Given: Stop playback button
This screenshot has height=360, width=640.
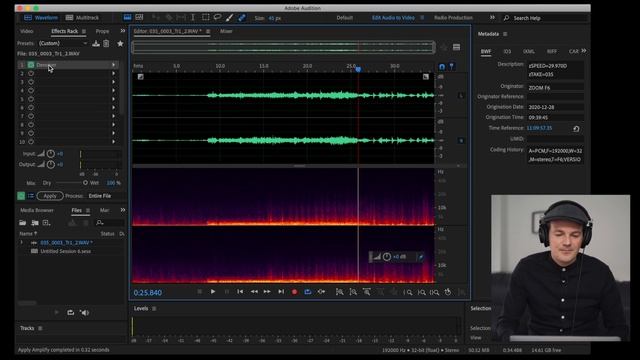Looking at the screenshot, I should coord(199,292).
